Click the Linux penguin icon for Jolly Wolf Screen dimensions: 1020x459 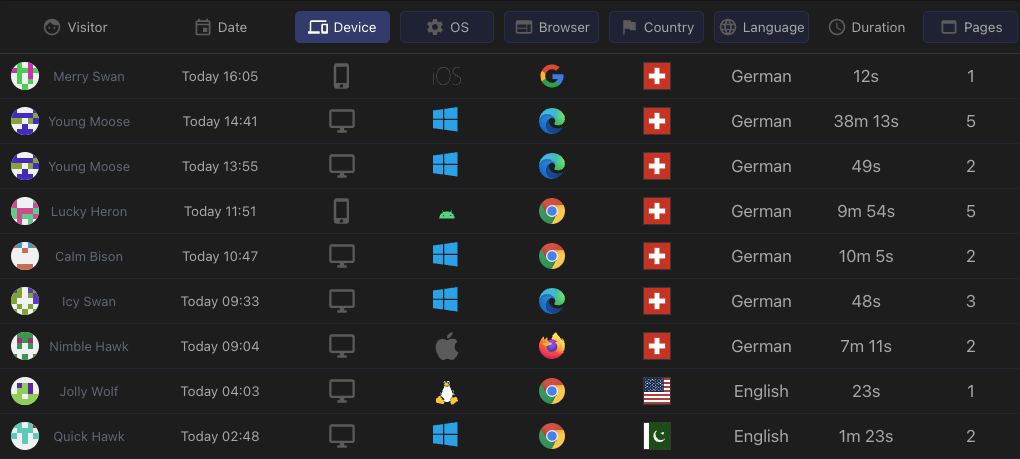pos(447,391)
